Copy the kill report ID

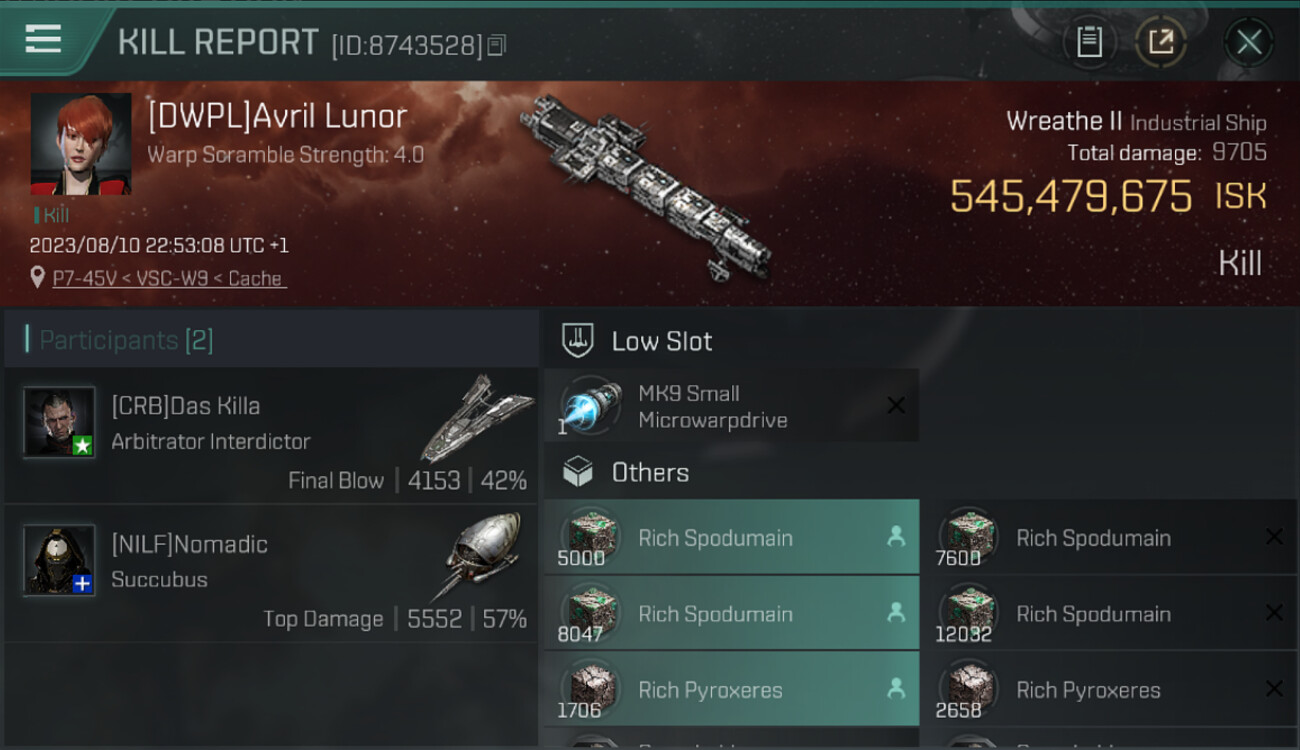(497, 44)
